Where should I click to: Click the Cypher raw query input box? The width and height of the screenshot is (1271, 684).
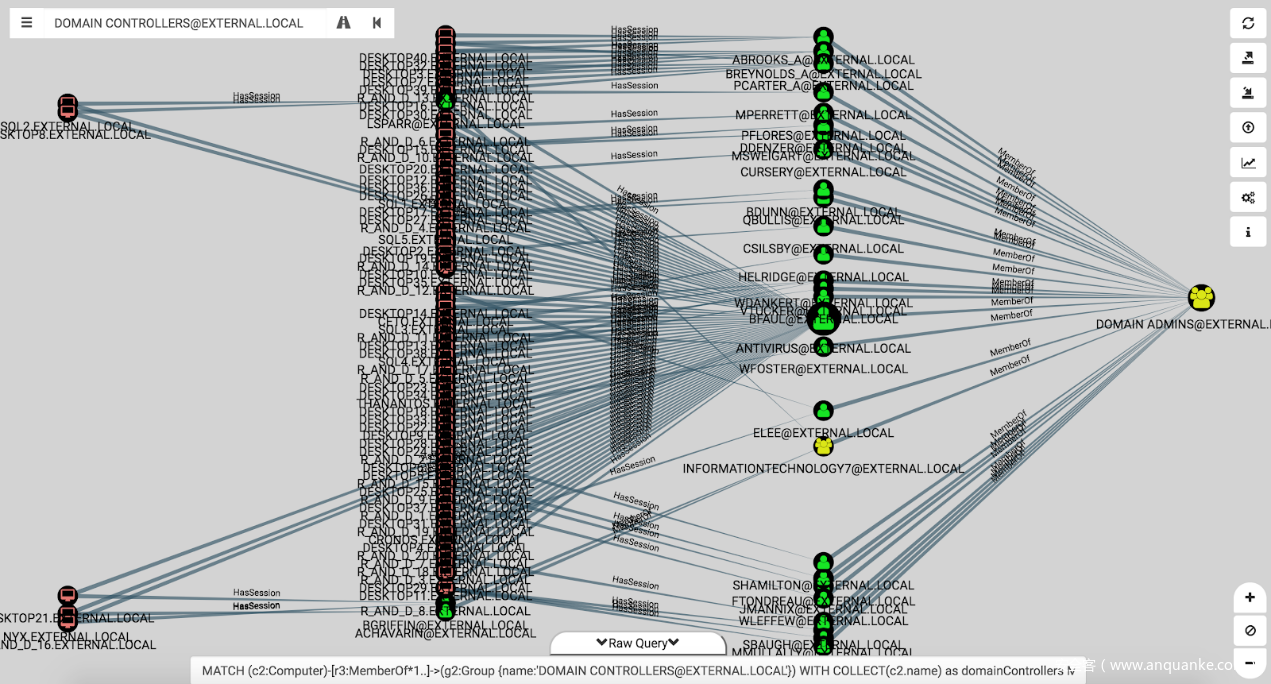click(x=637, y=670)
